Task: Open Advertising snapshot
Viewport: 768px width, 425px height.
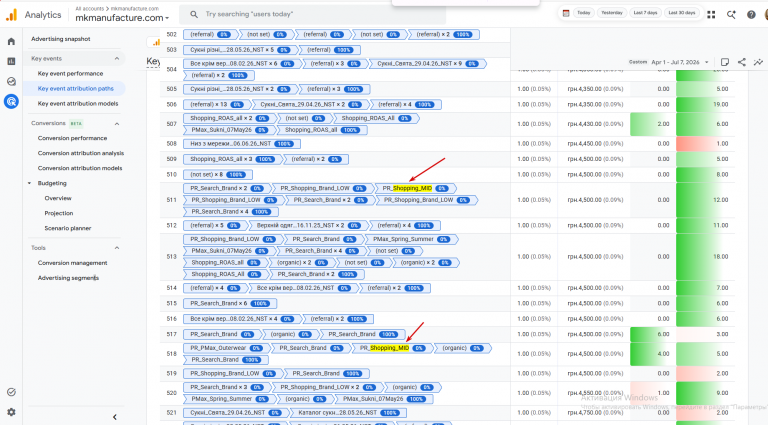Action: click(x=61, y=39)
